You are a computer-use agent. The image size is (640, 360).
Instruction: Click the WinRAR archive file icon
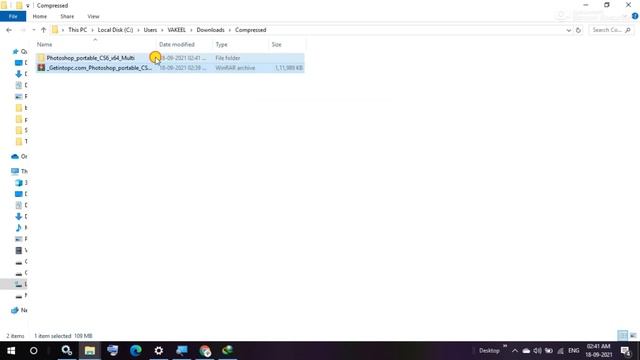coord(41,68)
